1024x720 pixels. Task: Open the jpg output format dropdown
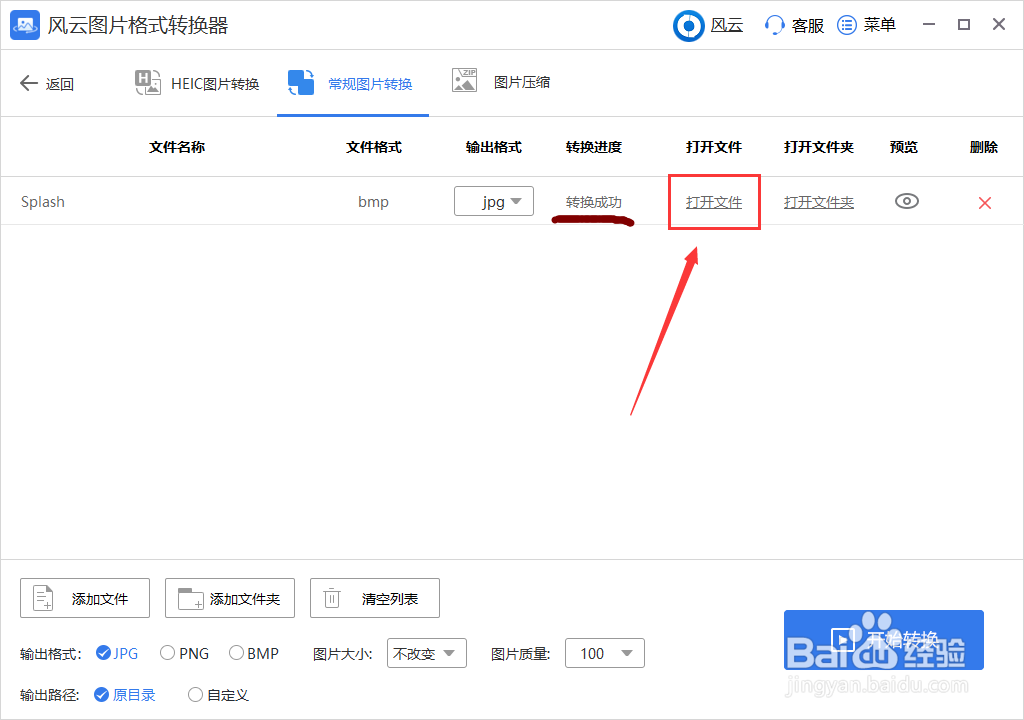[x=494, y=201]
